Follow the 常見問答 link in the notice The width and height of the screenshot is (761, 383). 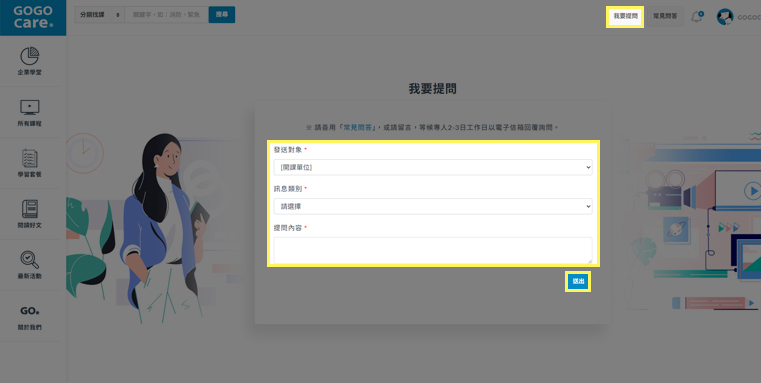pos(358,128)
